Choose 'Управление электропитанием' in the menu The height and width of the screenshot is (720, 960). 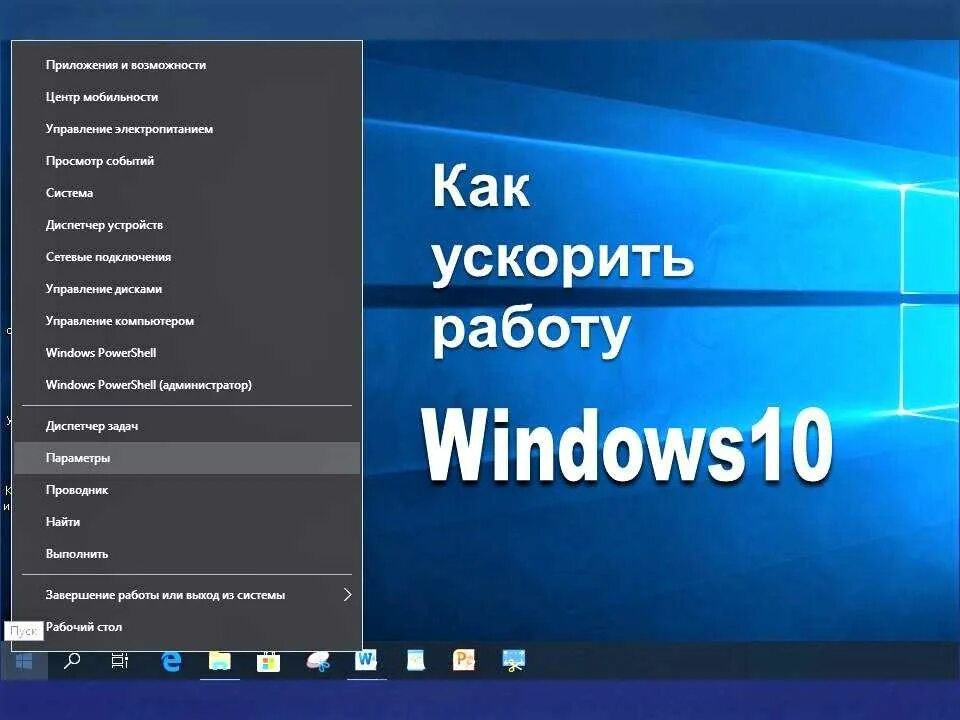(187, 129)
